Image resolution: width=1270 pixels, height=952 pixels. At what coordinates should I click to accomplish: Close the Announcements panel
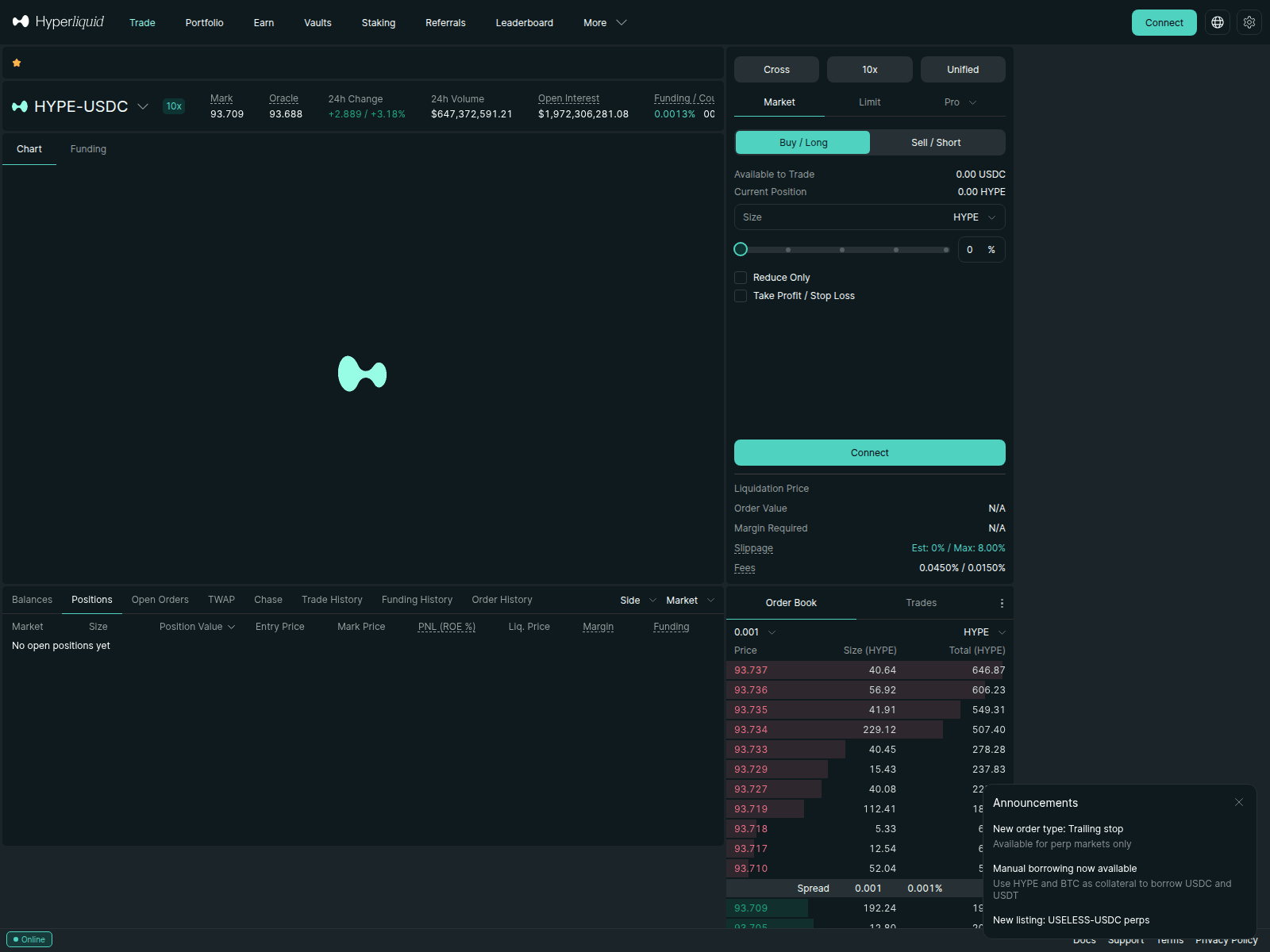coord(1239,802)
